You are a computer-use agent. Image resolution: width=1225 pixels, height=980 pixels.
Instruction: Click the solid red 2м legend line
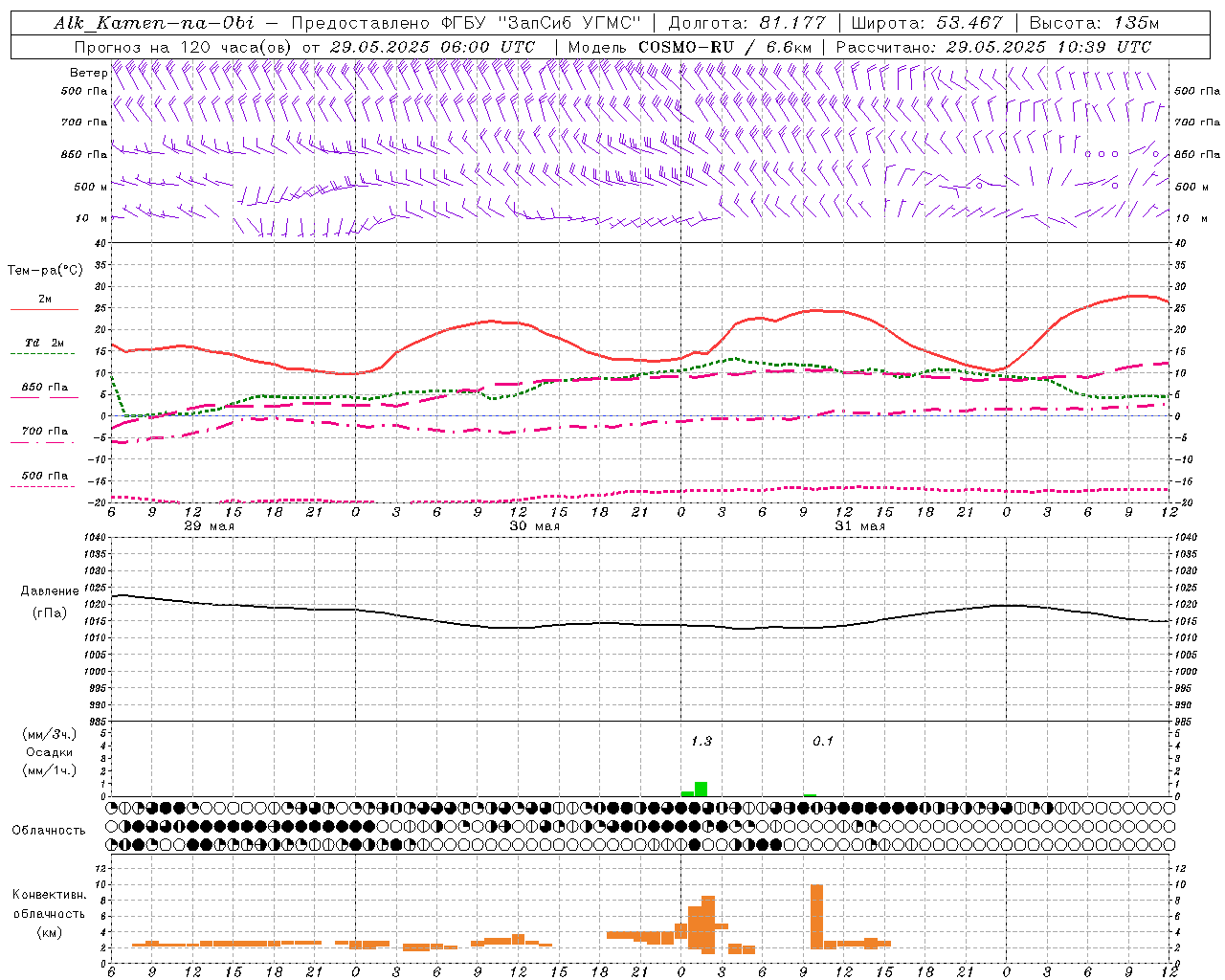point(44,309)
